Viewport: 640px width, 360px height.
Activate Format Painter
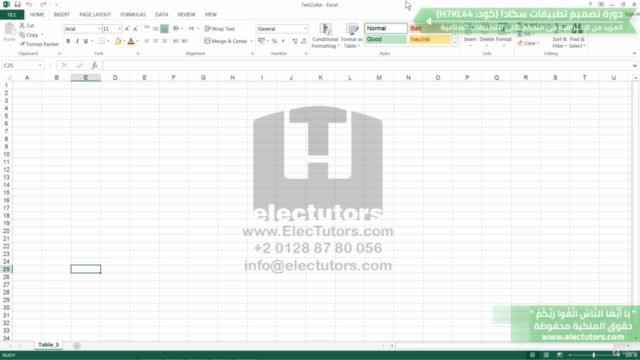coord(39,44)
